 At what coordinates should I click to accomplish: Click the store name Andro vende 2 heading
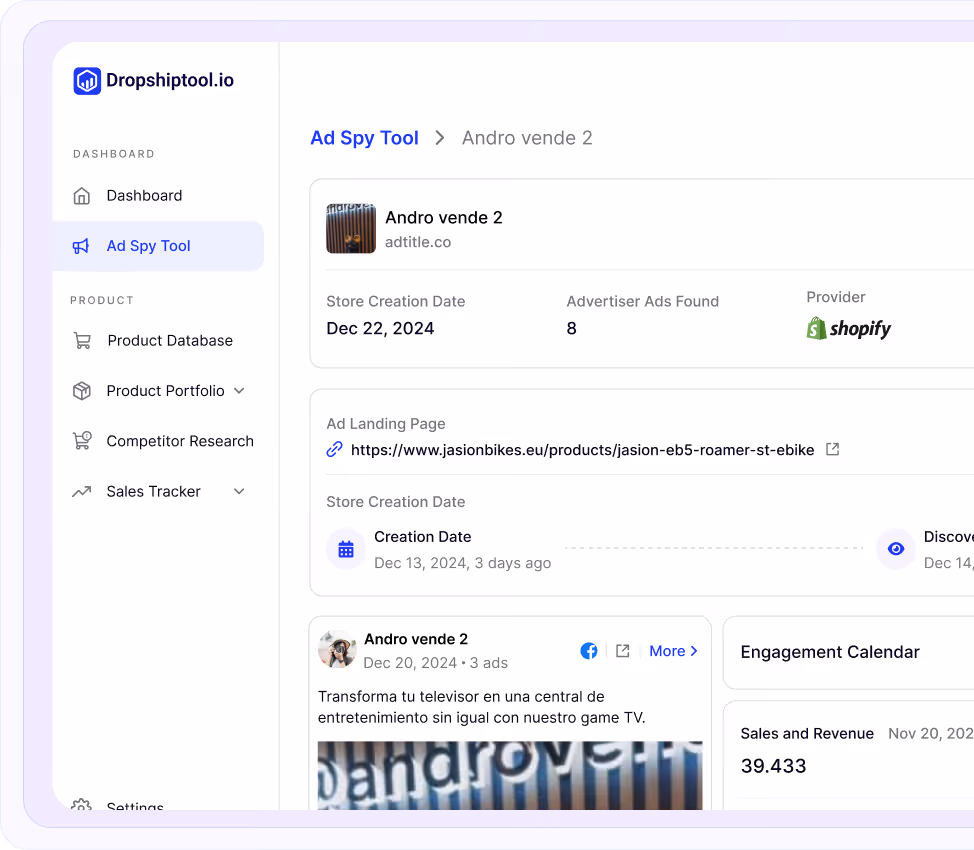point(444,217)
